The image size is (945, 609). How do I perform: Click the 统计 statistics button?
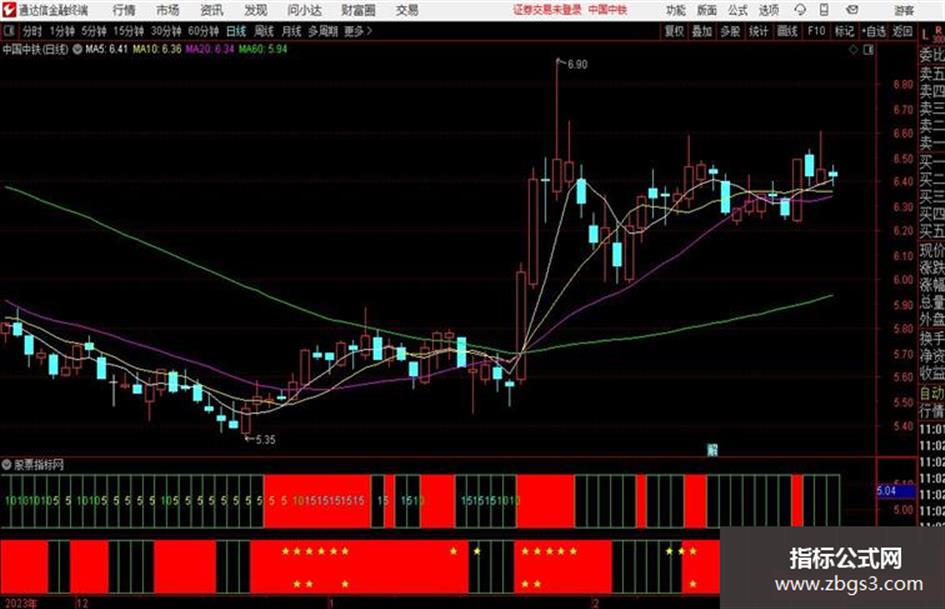pyautogui.click(x=758, y=31)
